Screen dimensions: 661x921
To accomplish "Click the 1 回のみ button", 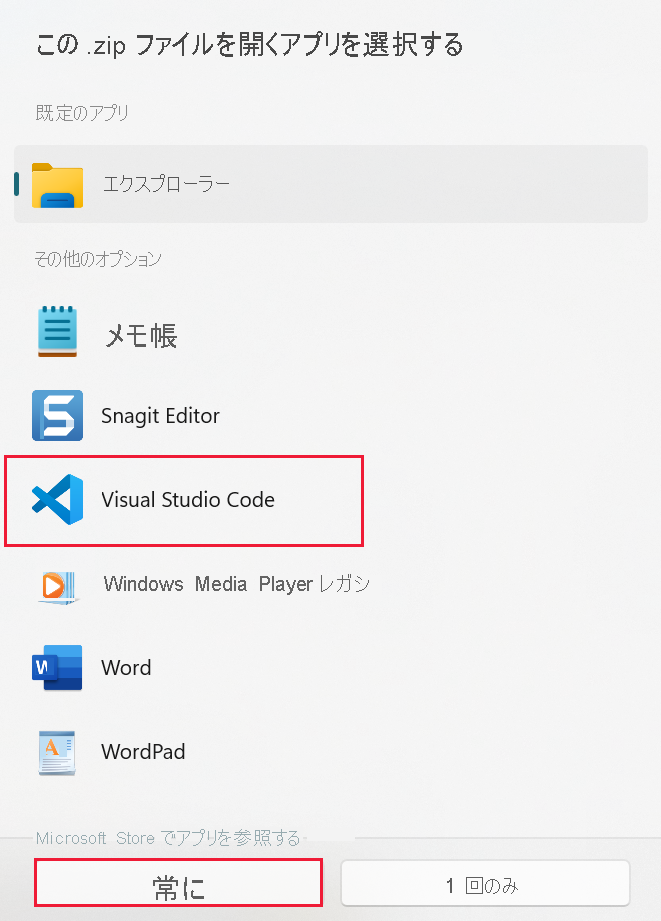I will [x=485, y=884].
